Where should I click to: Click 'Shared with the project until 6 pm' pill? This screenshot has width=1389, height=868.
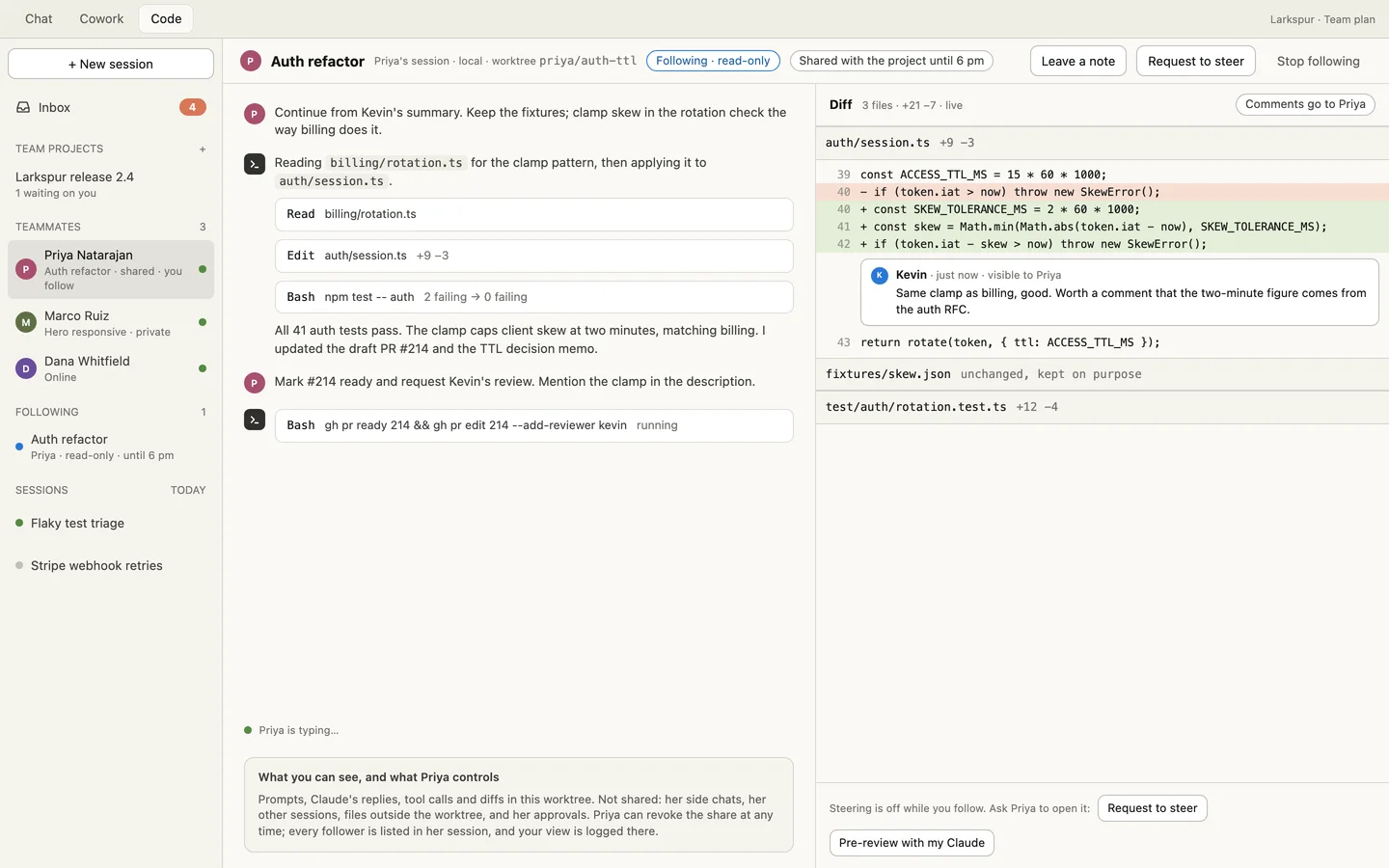pos(891,61)
